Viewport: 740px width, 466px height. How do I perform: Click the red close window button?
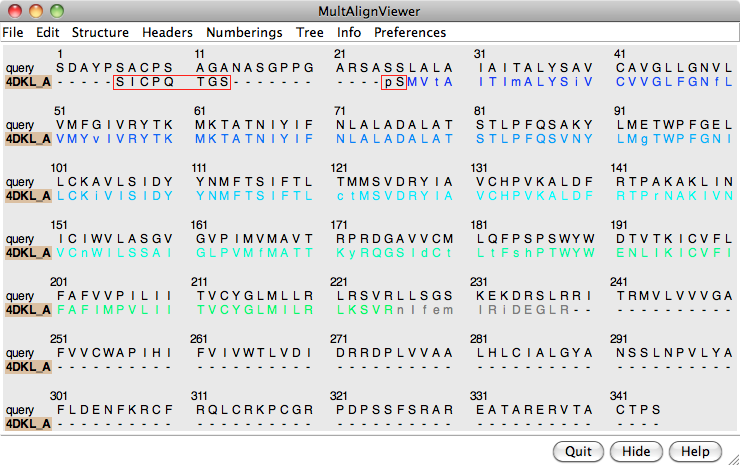16,11
